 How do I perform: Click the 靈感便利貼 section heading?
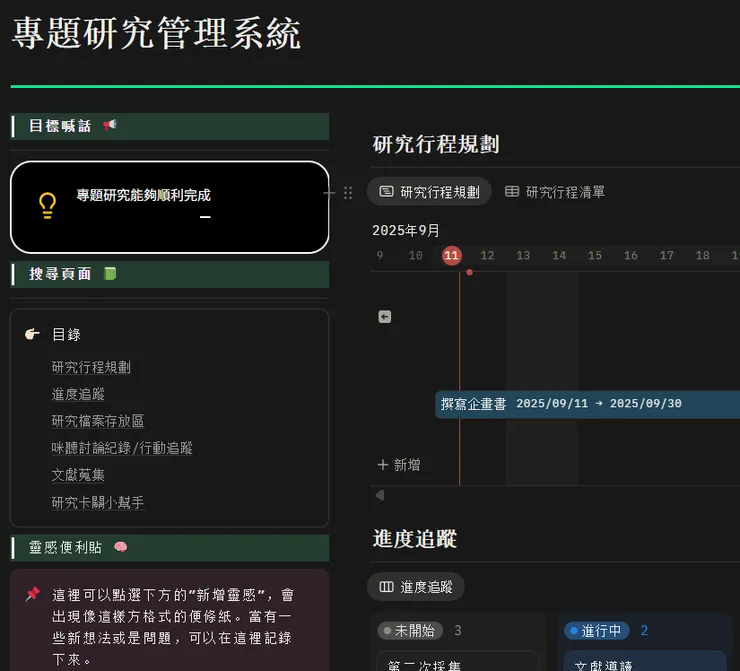65,547
